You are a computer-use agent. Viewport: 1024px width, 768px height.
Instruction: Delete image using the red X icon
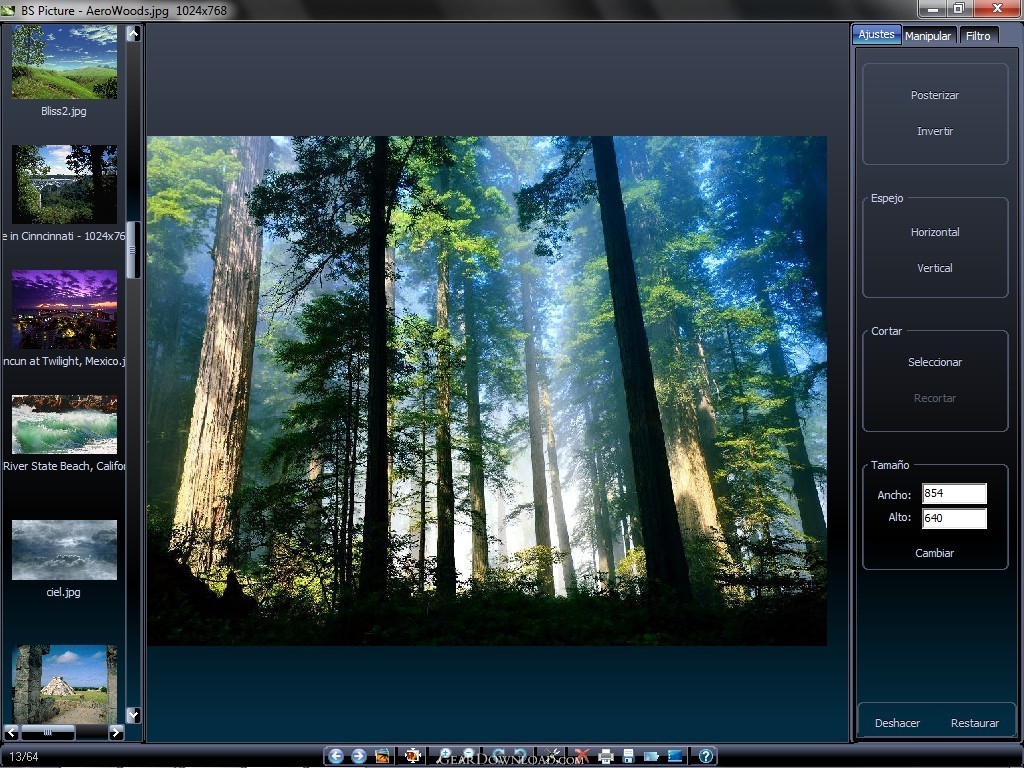pos(582,756)
